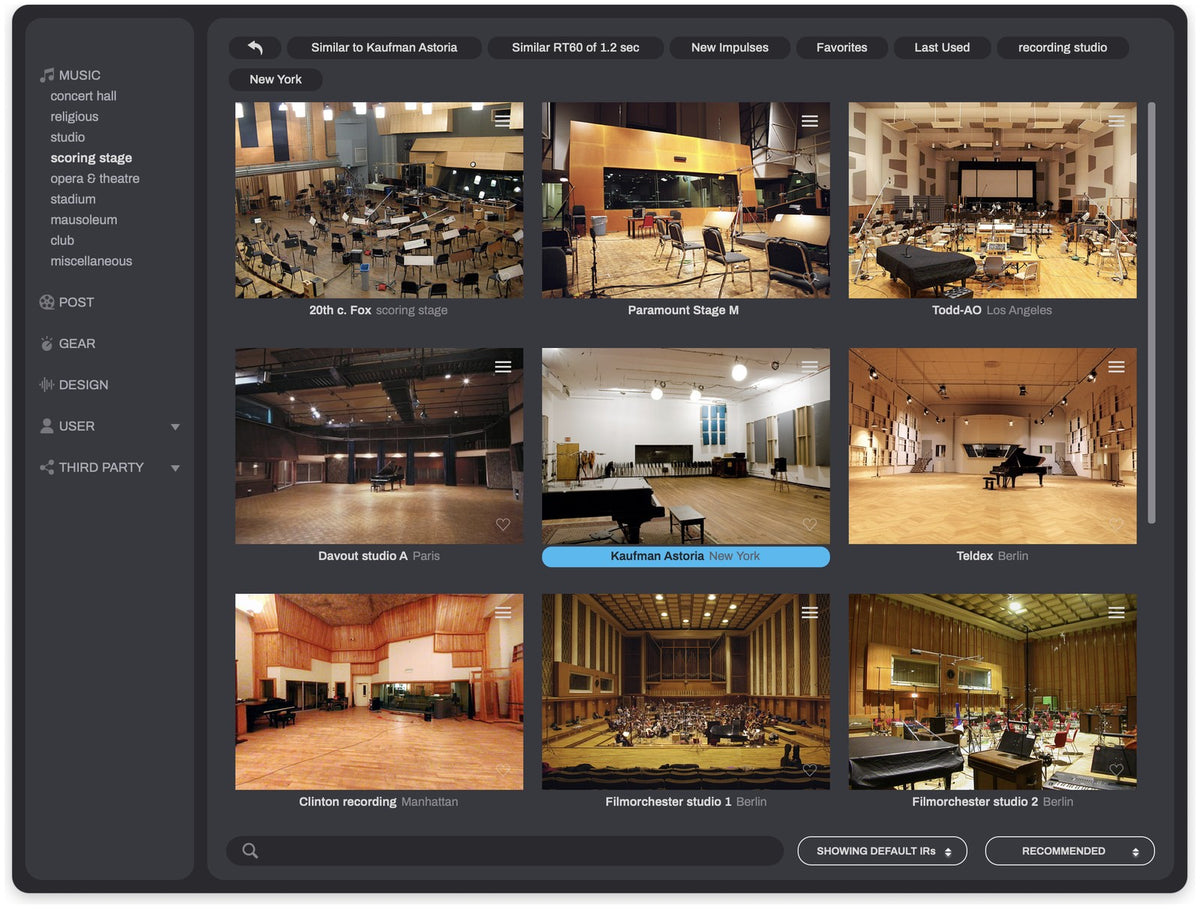
Task: Click the MUSIC note icon in sidebar
Action: click(46, 75)
